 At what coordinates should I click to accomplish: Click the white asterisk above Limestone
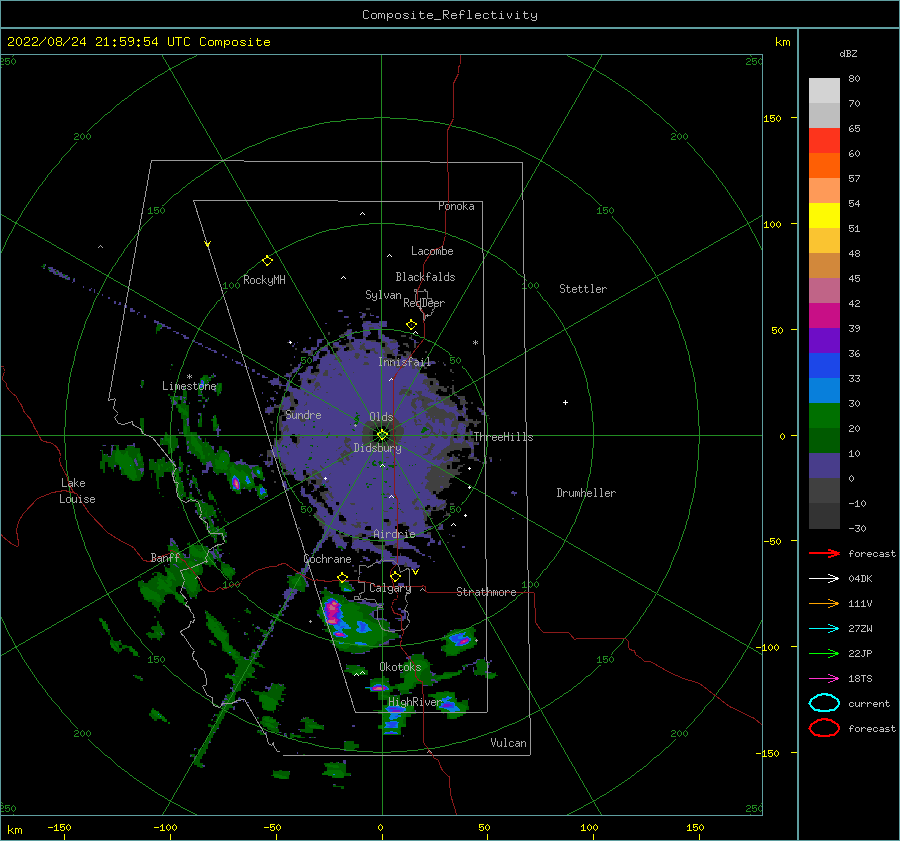click(189, 377)
